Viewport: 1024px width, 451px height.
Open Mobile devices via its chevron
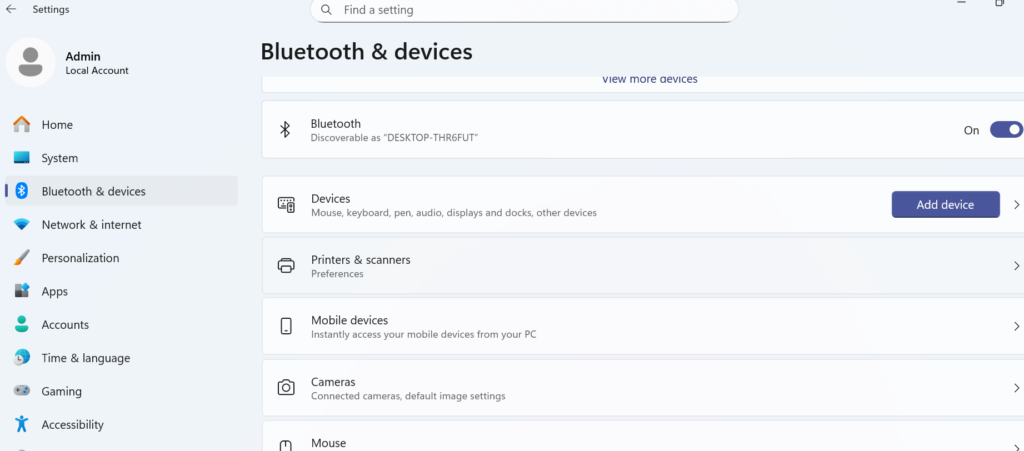1016,326
